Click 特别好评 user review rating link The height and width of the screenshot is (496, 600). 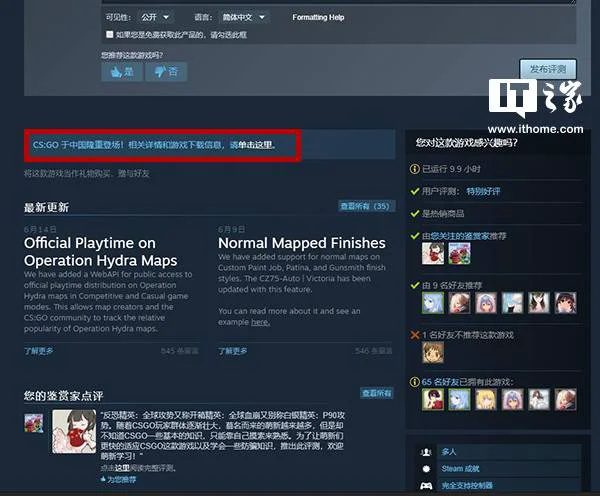point(483,191)
